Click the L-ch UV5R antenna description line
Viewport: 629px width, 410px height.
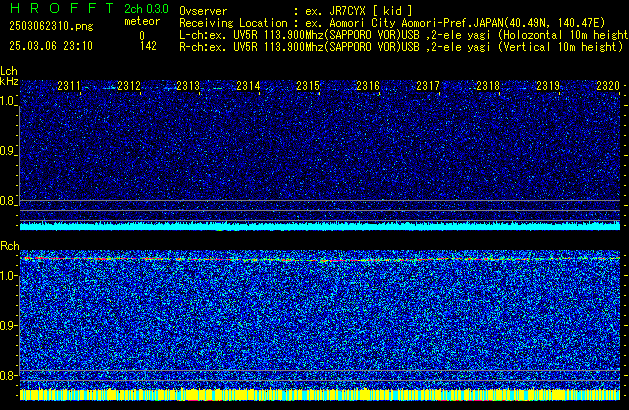404,35
